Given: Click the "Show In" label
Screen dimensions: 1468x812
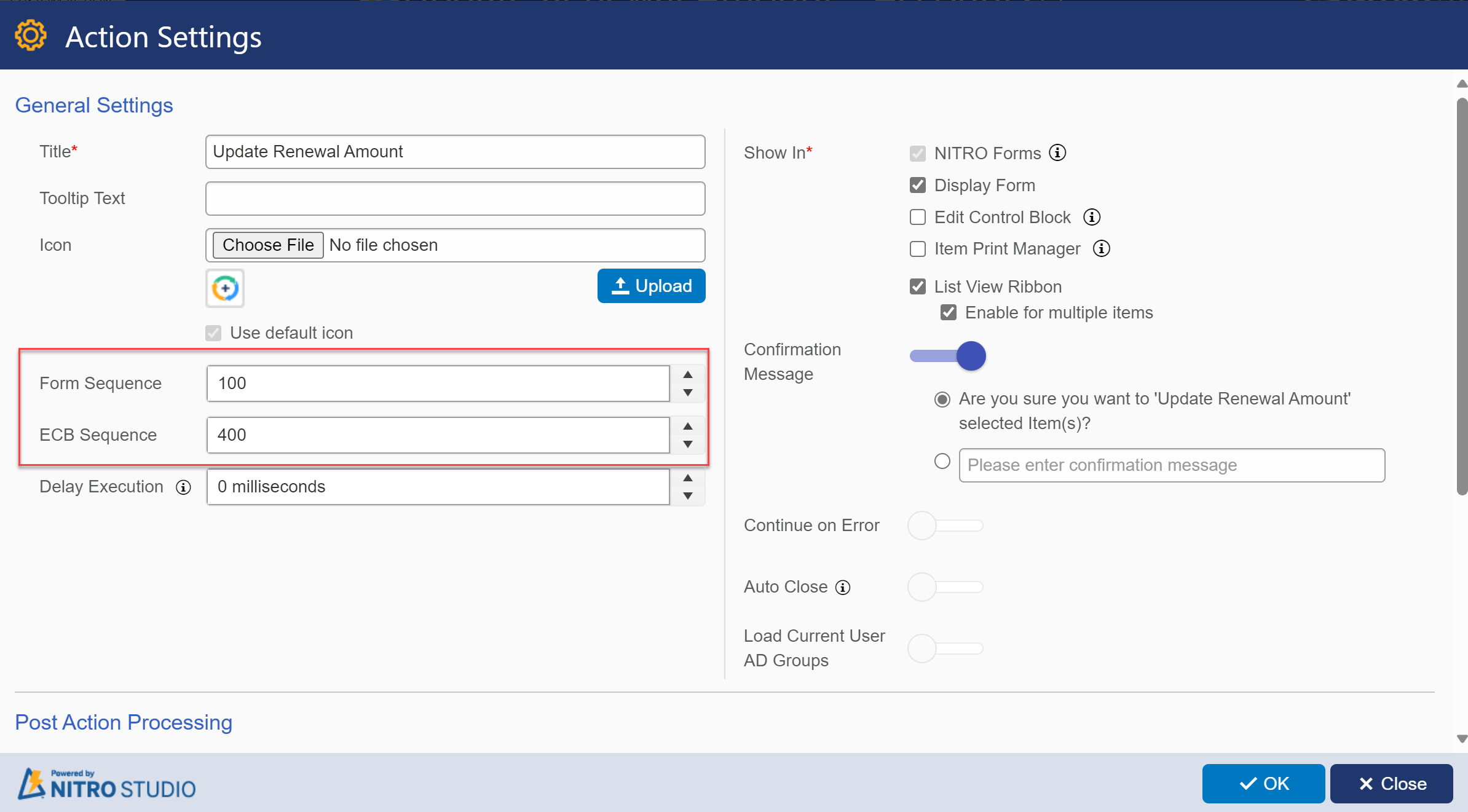Looking at the screenshot, I should click(778, 152).
